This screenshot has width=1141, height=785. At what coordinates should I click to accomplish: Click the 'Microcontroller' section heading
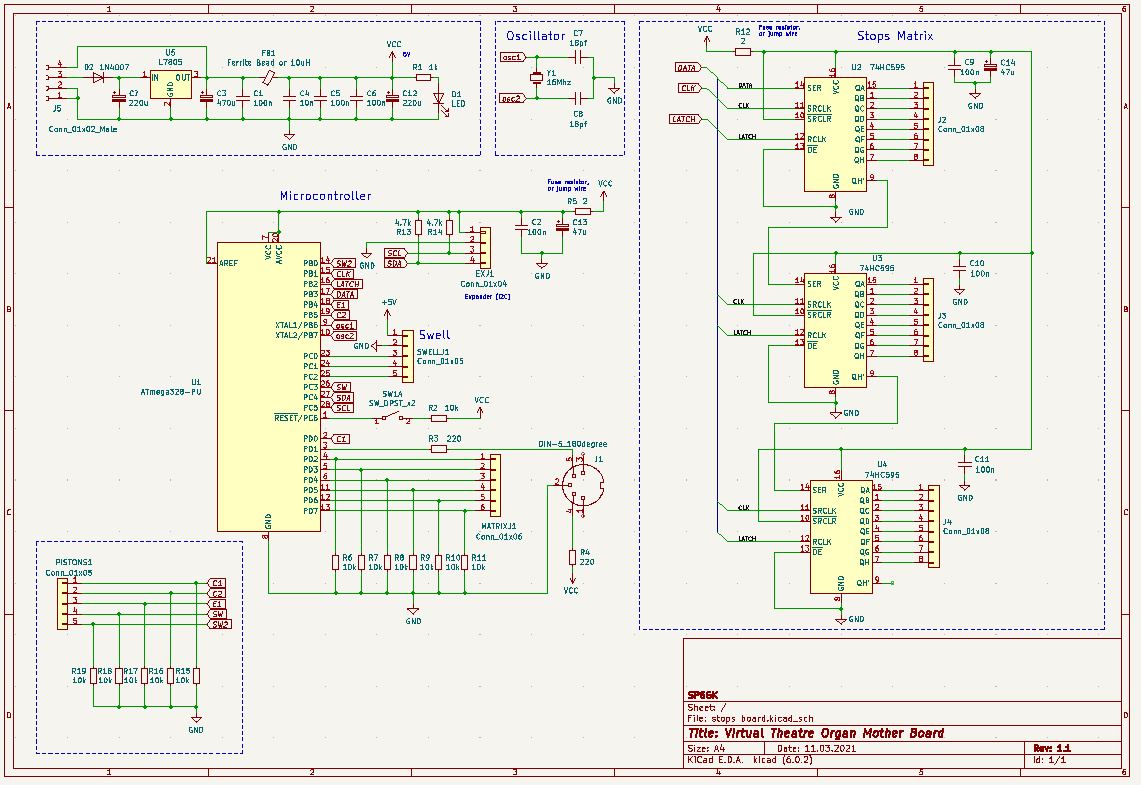325,196
